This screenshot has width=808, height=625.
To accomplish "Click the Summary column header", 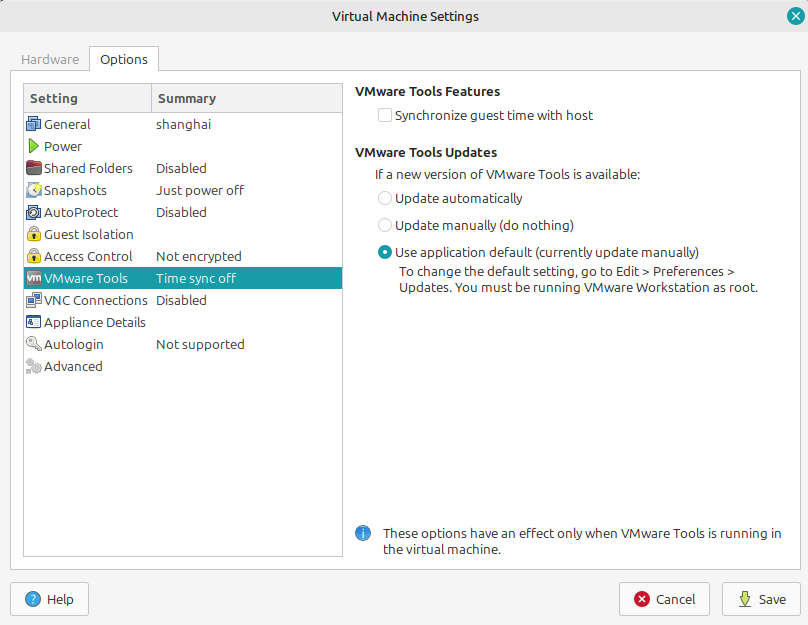I will [247, 98].
